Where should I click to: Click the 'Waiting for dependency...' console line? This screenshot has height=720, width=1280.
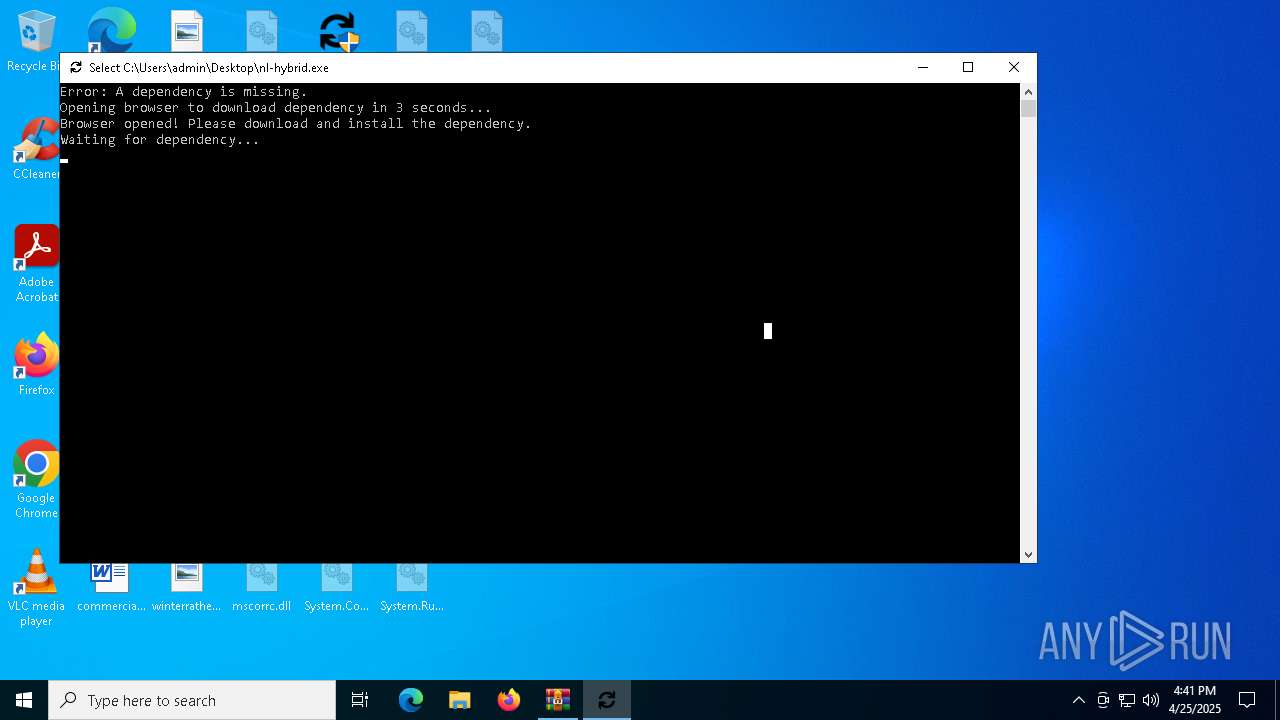tap(160, 140)
